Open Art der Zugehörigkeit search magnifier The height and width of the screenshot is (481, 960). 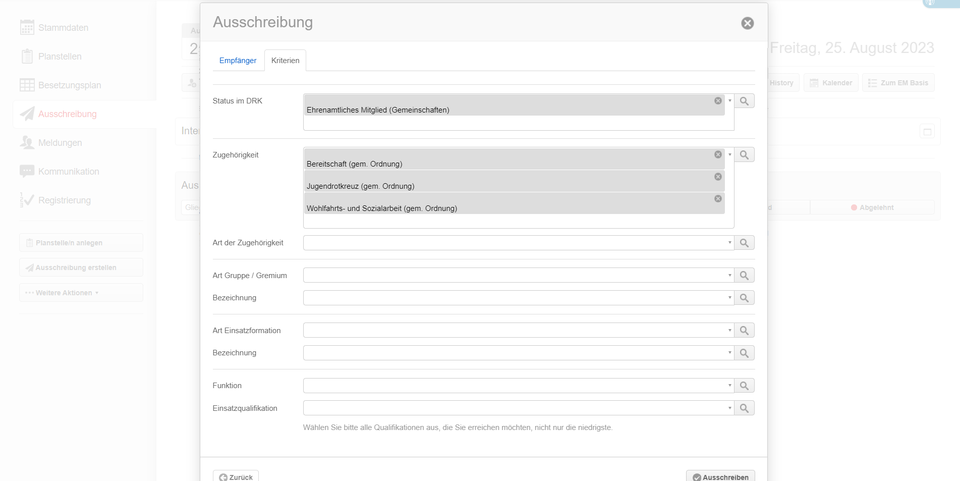pyautogui.click(x=744, y=243)
